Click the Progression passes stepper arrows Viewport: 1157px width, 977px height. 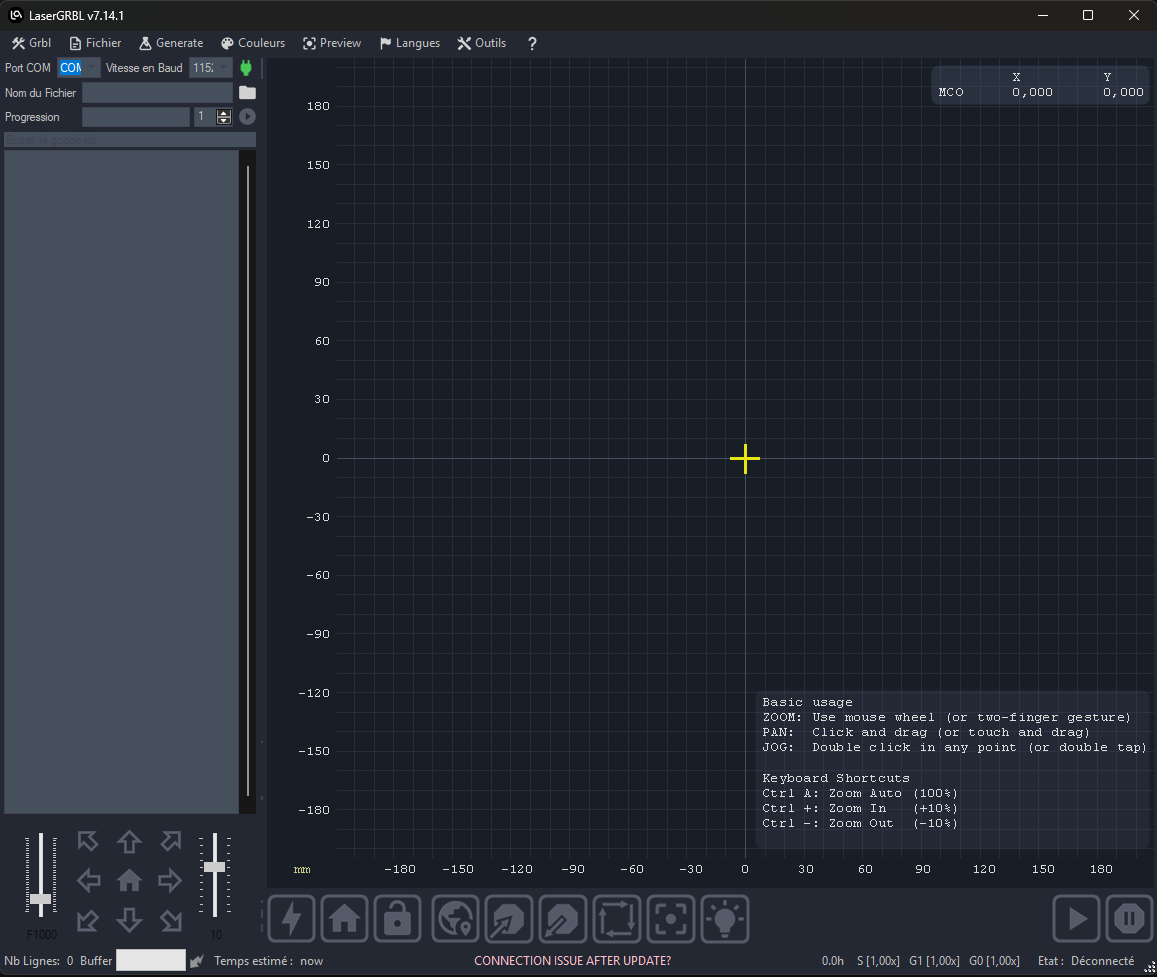224,117
